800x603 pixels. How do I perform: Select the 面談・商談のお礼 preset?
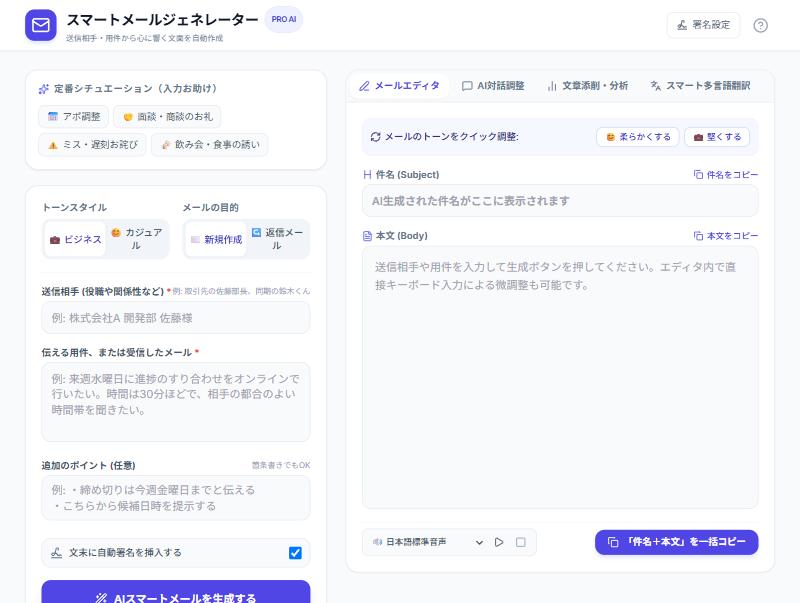tap(167, 116)
